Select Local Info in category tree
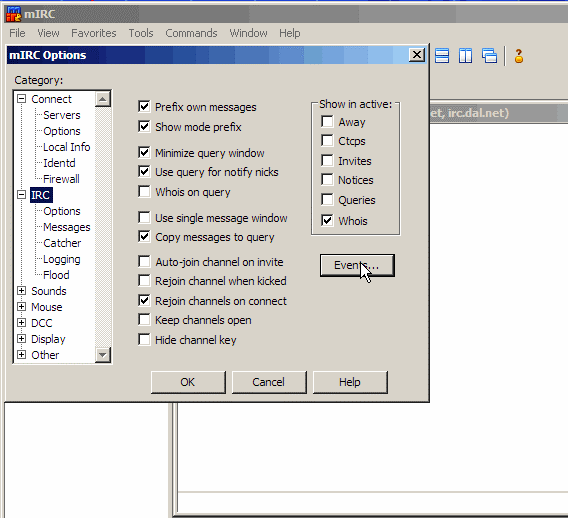The image size is (568, 518). coord(66,147)
